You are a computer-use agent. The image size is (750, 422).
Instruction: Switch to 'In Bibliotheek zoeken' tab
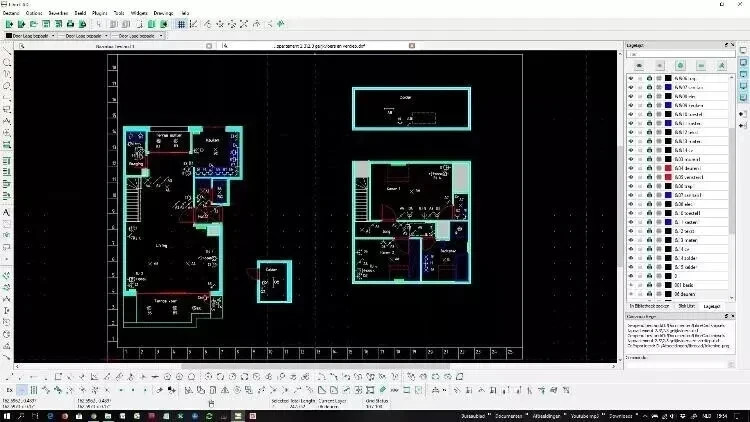click(x=649, y=306)
